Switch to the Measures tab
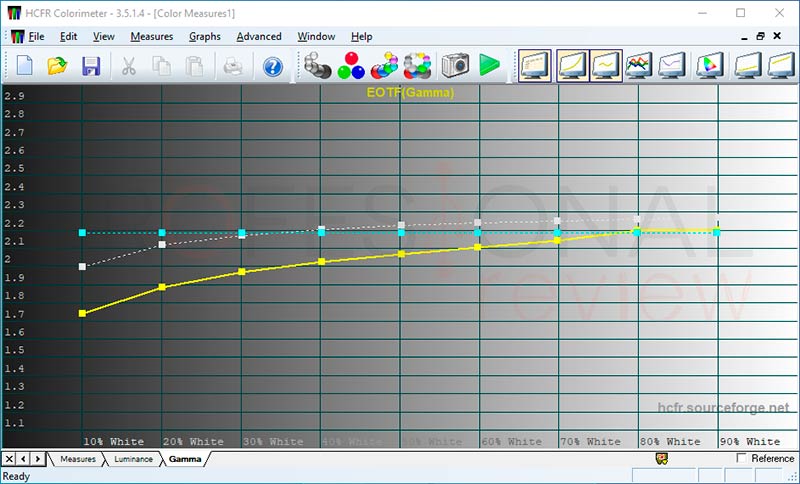Image resolution: width=800 pixels, height=484 pixels. (x=78, y=459)
